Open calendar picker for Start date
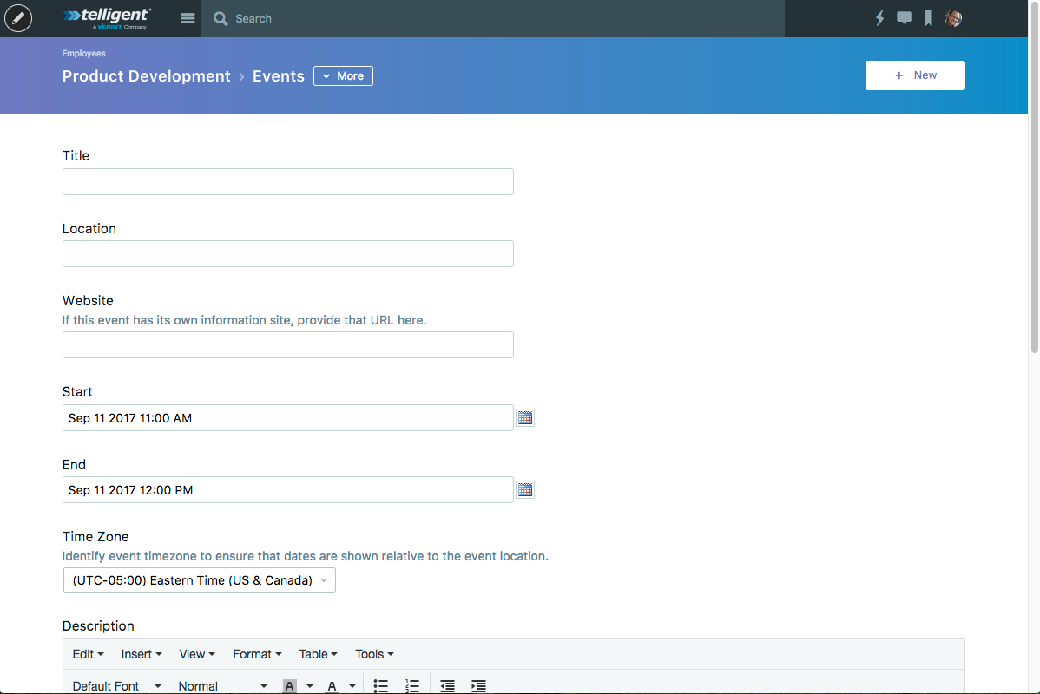1040x694 pixels. coord(525,418)
